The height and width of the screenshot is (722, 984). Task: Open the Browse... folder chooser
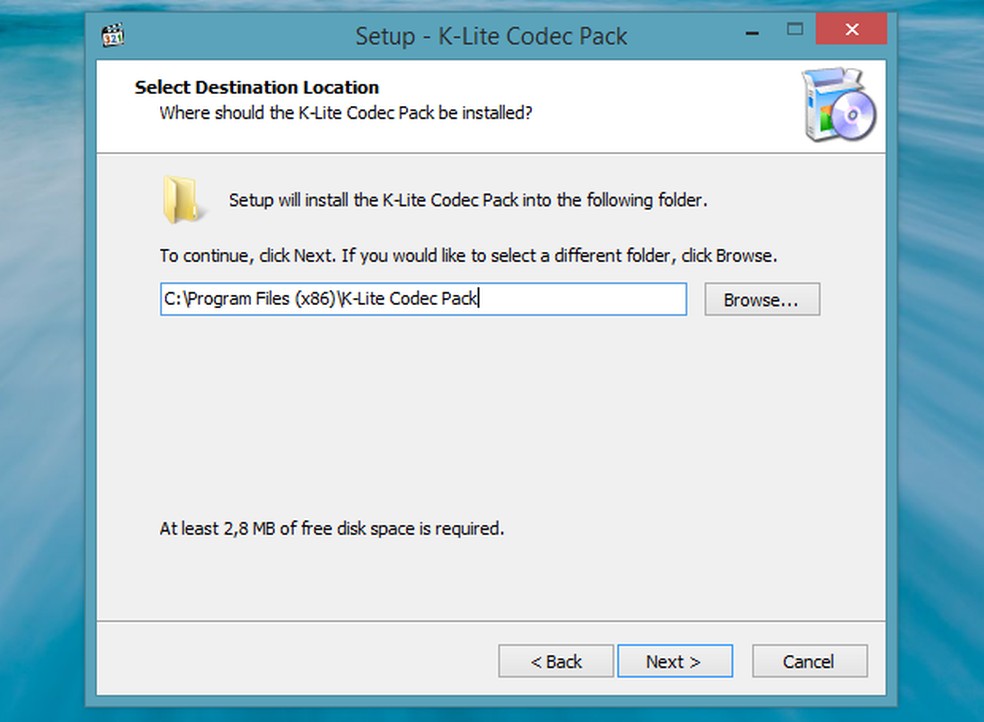[x=761, y=300]
